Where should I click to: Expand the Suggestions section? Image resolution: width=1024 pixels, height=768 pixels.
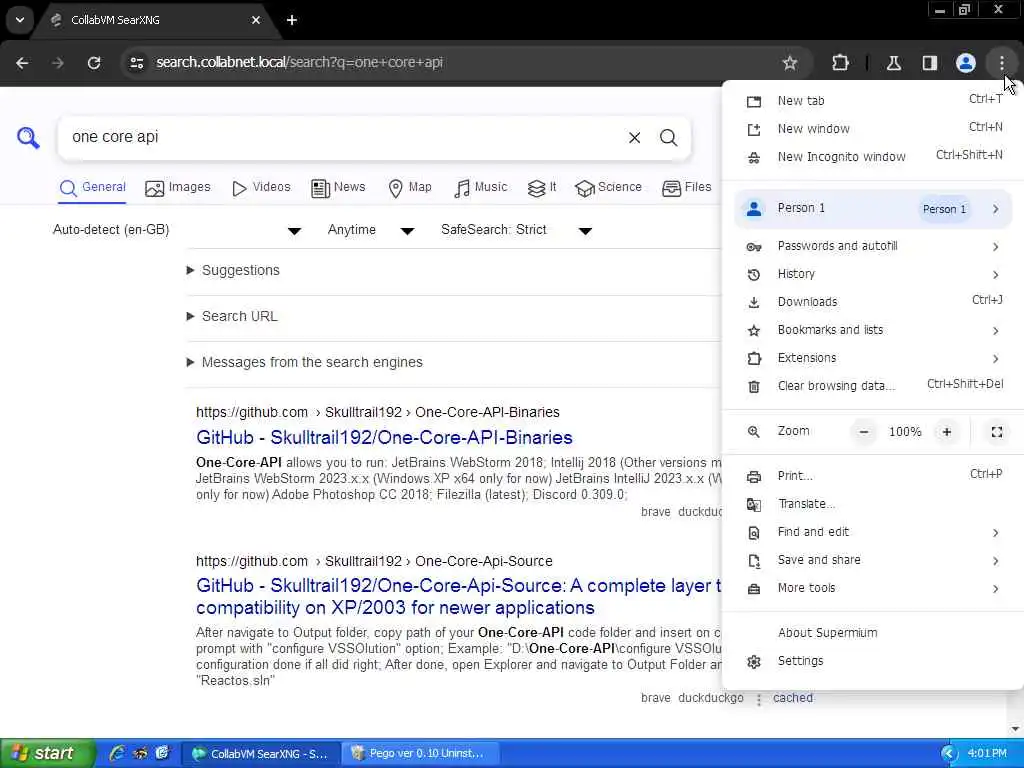pyautogui.click(x=233, y=270)
